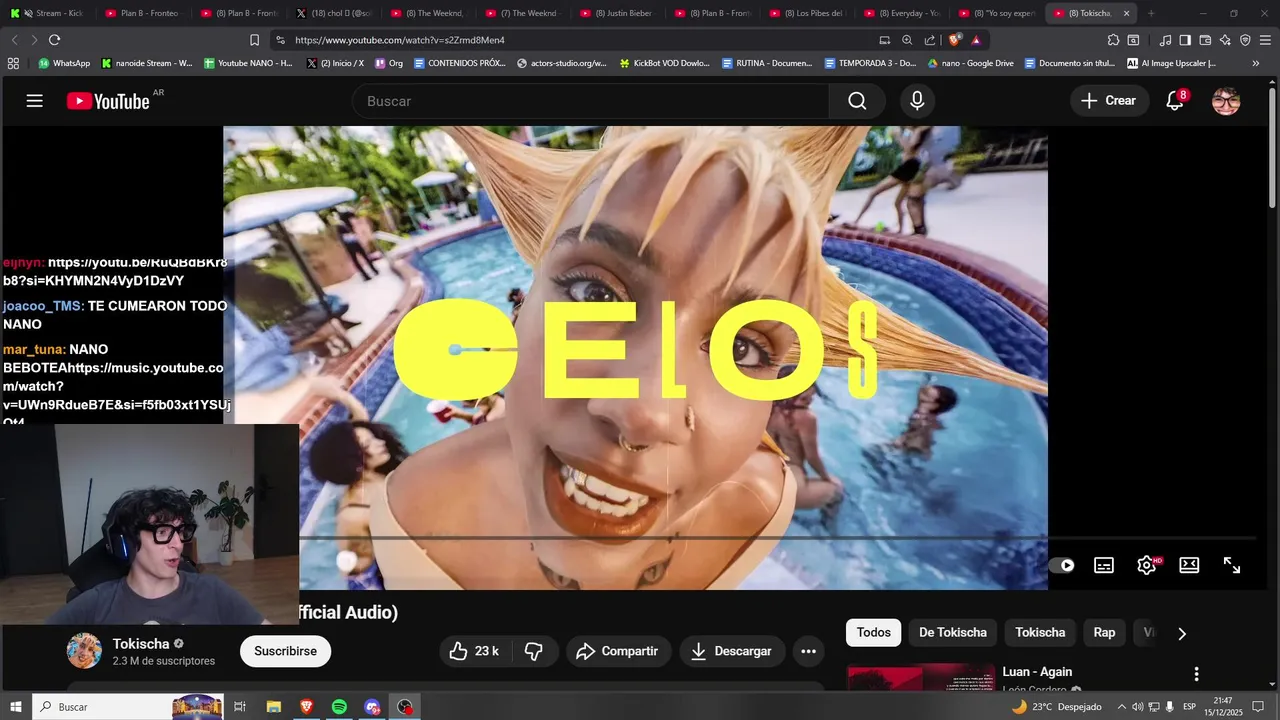Viewport: 1280px width, 720px height.
Task: Open File Explorer from the taskbar
Action: 273,707
